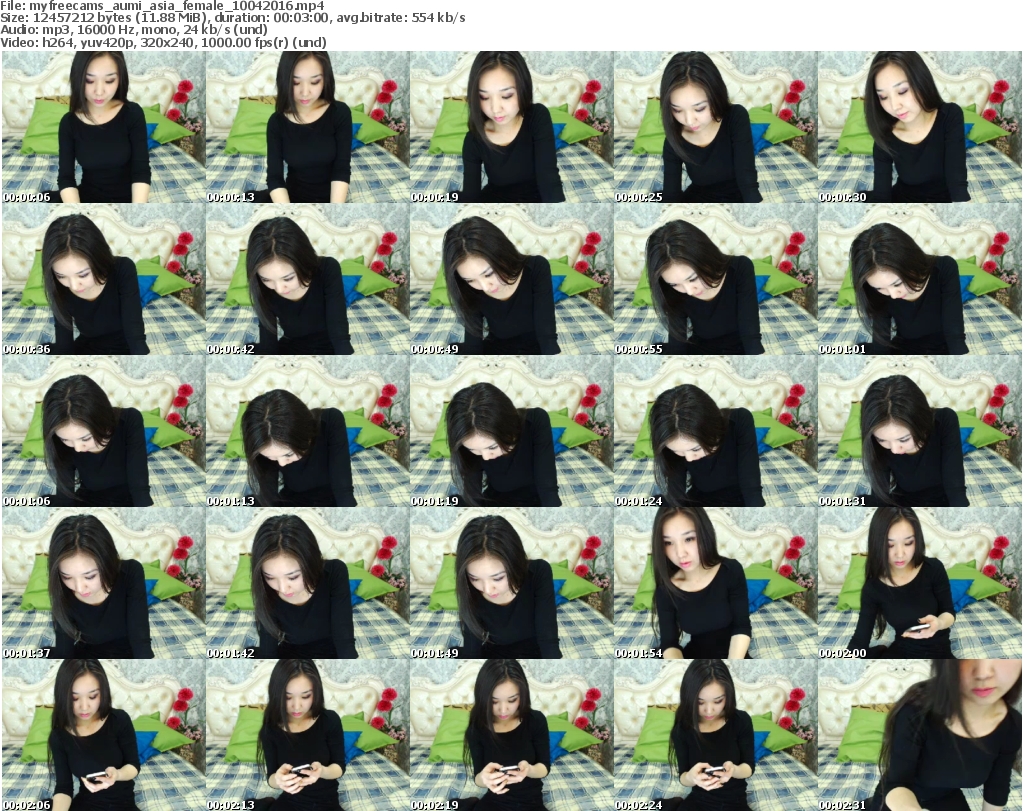The image size is (1024, 811).
Task: Choose the thumbnail marked 00:00:36
Action: point(104,279)
